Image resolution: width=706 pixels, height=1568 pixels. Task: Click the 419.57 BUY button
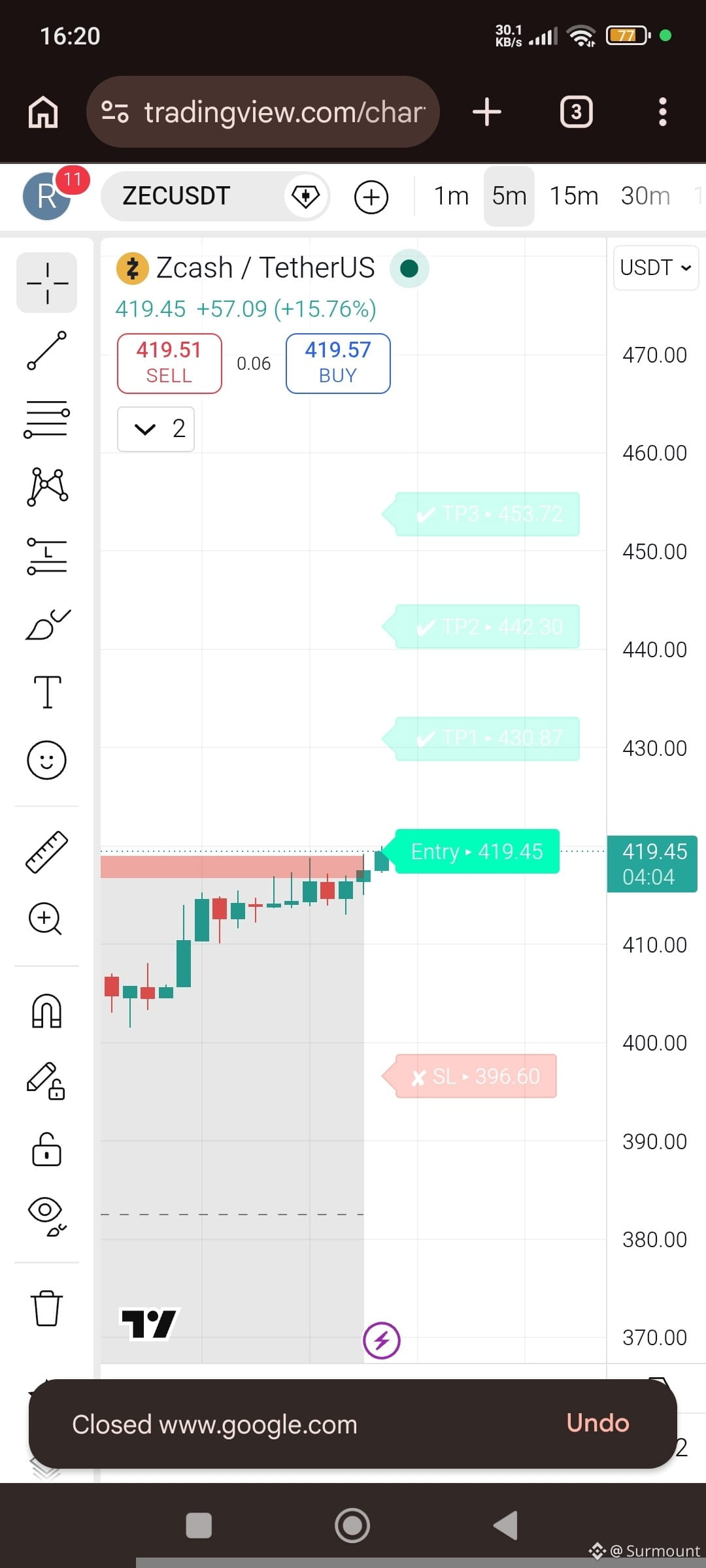click(338, 363)
